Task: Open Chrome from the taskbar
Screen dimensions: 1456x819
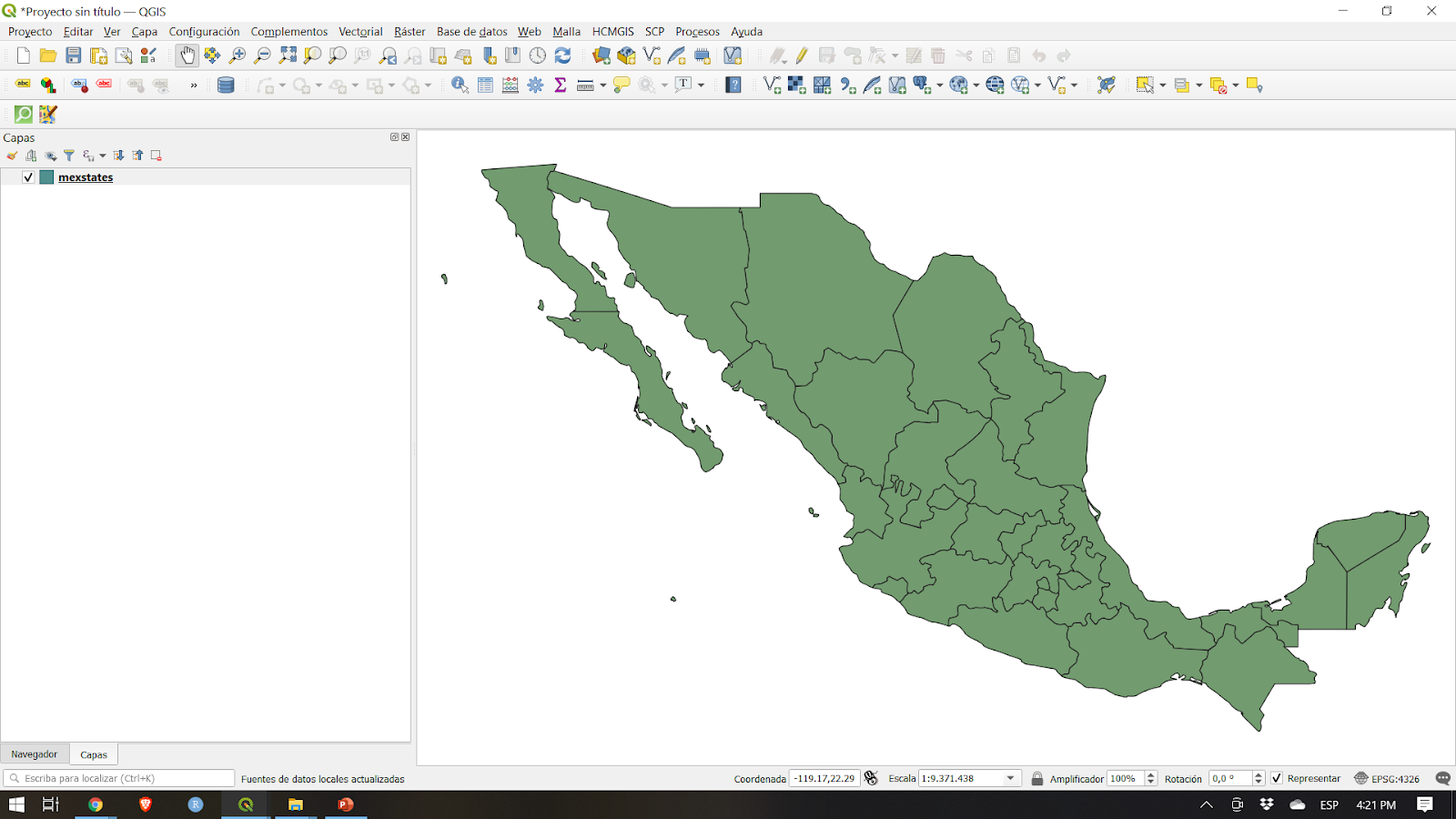Action: (x=96, y=804)
